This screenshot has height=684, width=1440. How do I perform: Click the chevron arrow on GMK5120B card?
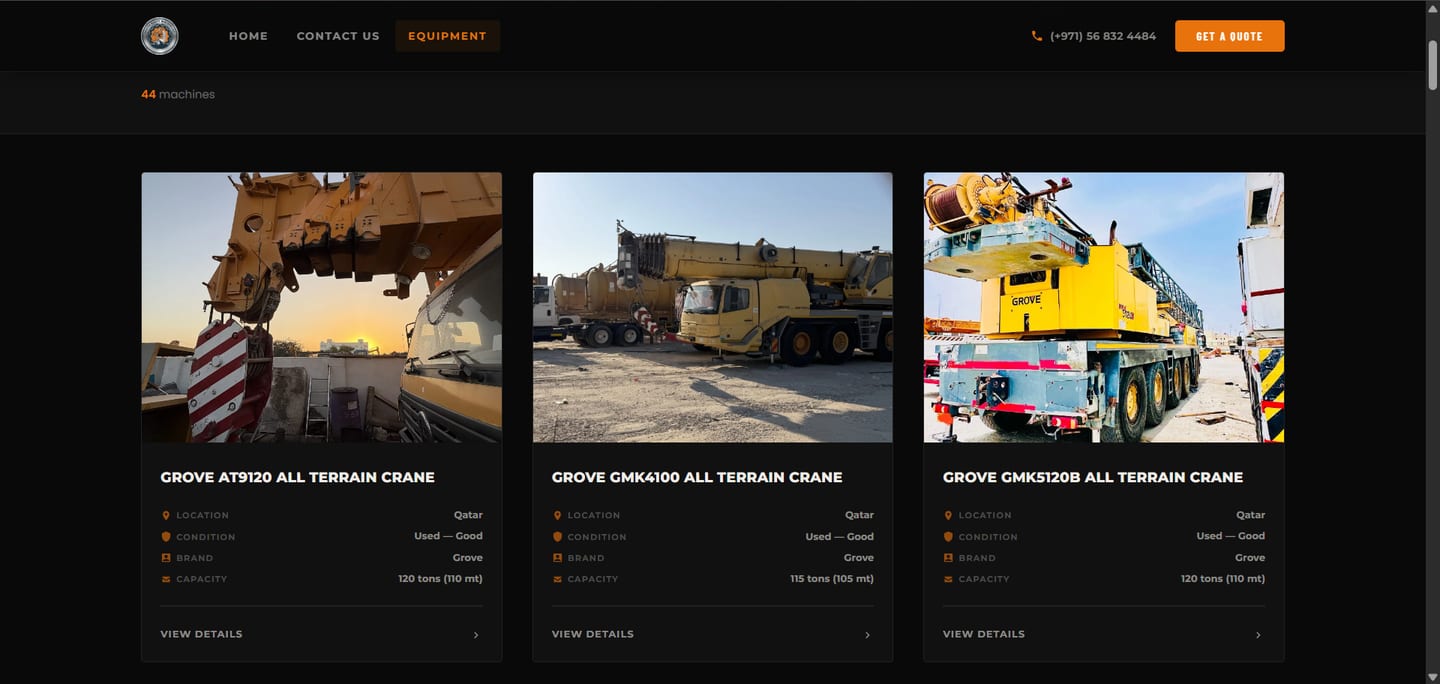(x=1258, y=635)
